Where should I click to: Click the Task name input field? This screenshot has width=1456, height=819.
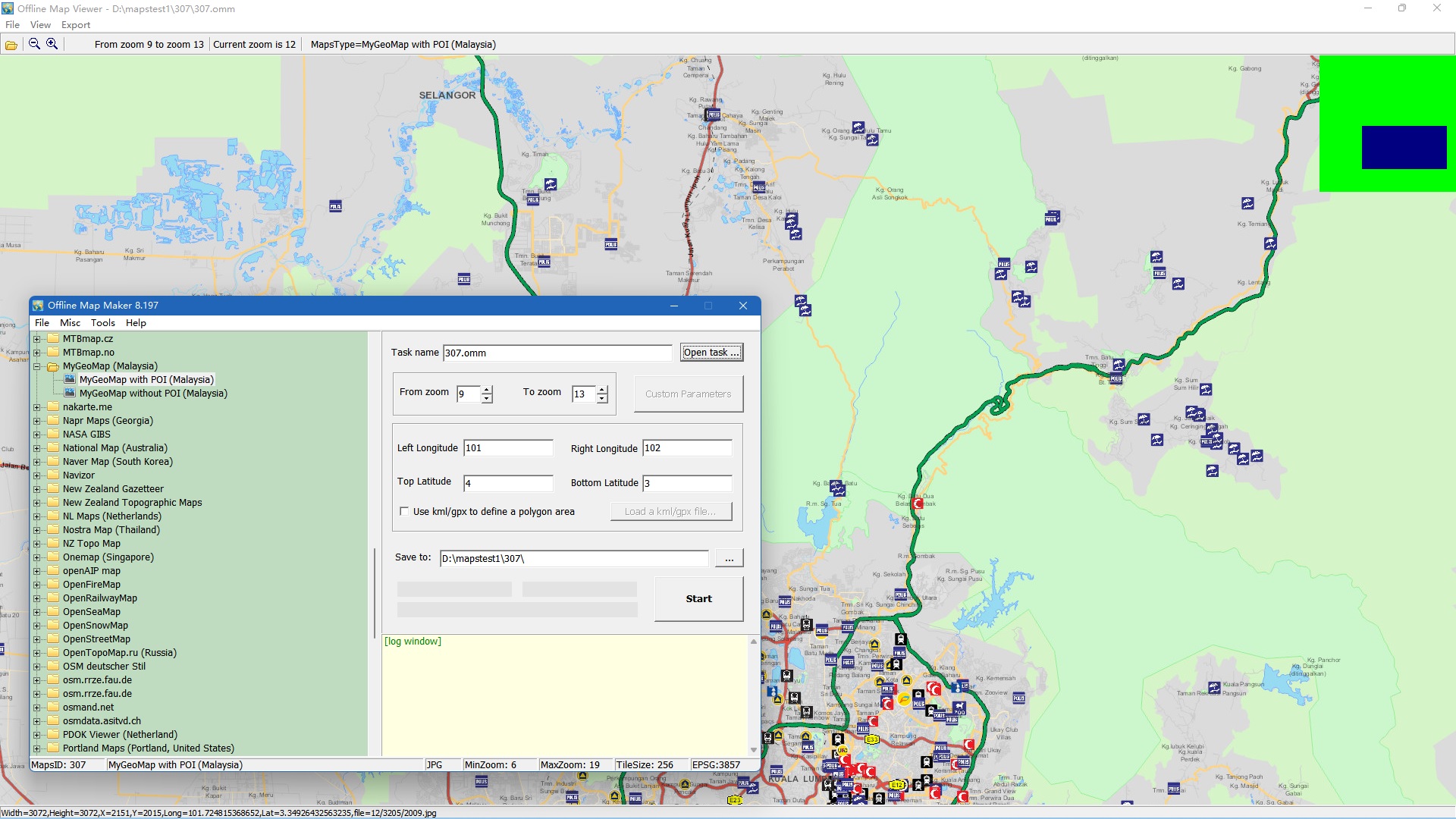[x=557, y=353]
